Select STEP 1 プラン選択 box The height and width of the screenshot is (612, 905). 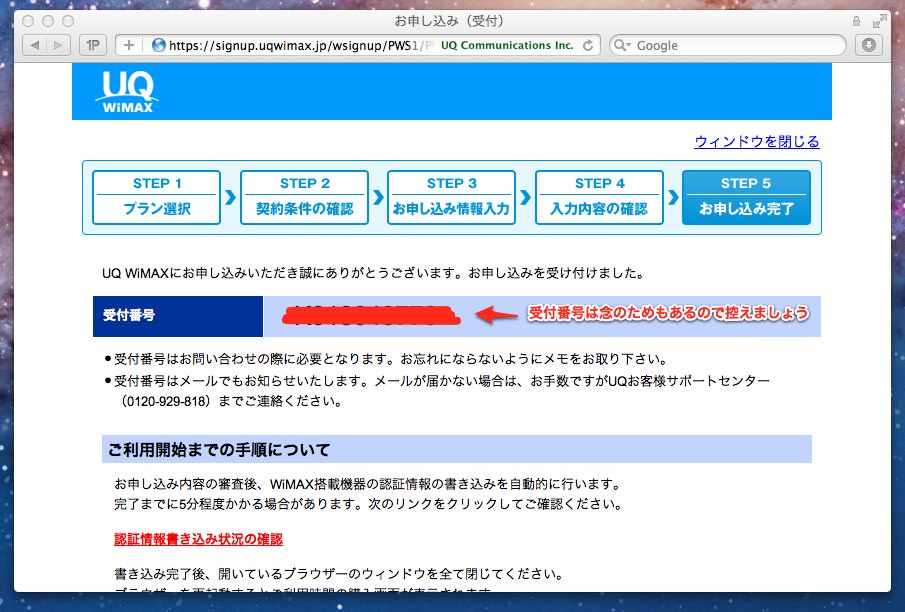click(x=156, y=197)
